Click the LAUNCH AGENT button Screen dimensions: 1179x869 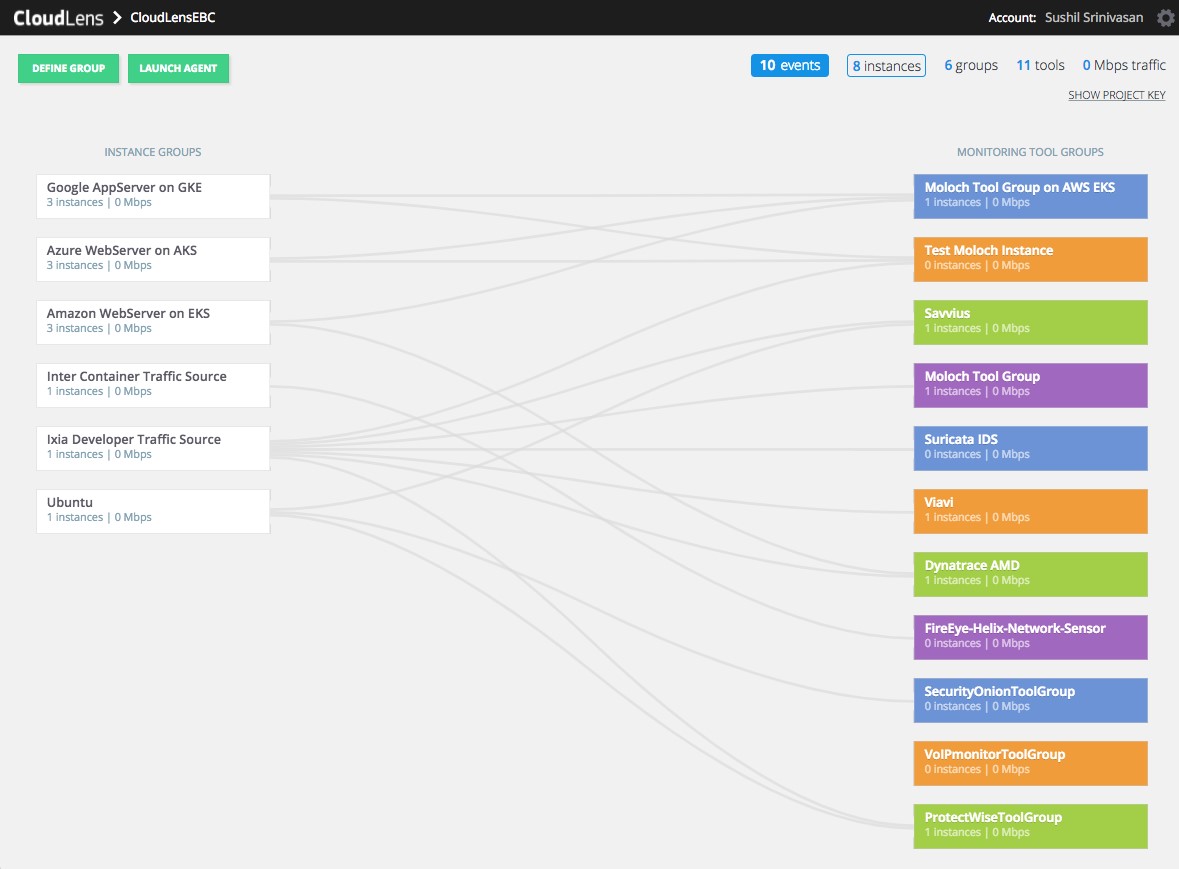(x=178, y=68)
